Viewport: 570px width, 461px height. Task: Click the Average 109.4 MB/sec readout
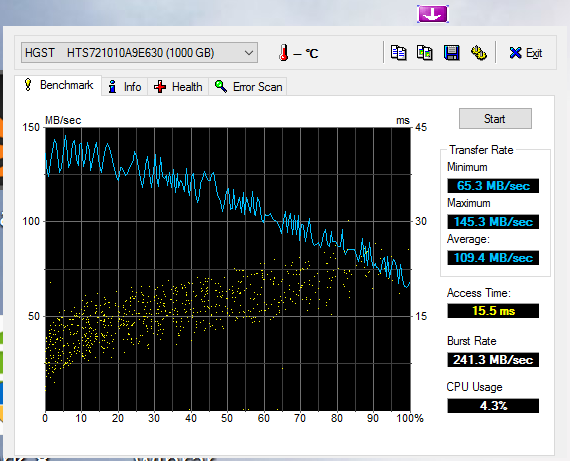pos(493,258)
